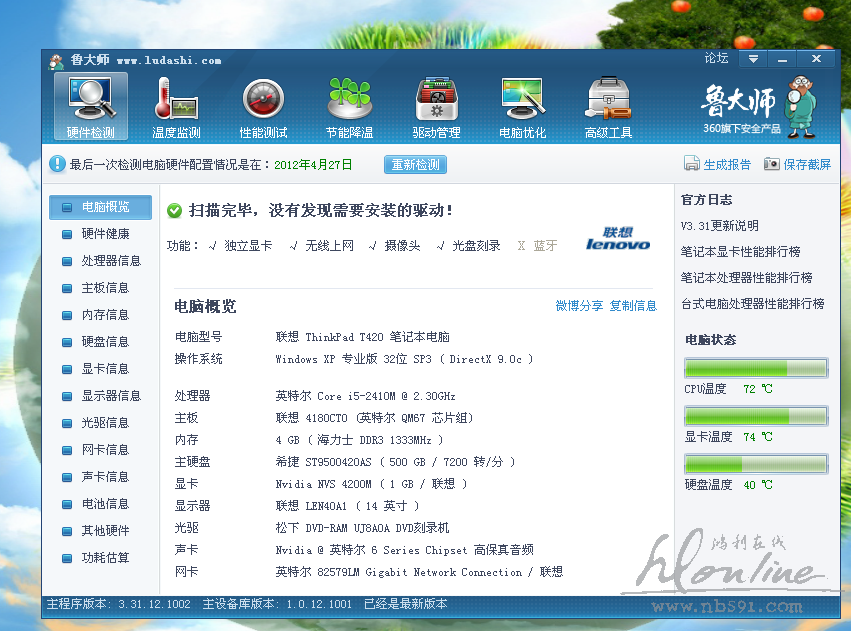Click the 复制信息 copy info link
This screenshot has height=631, width=851.
click(633, 306)
